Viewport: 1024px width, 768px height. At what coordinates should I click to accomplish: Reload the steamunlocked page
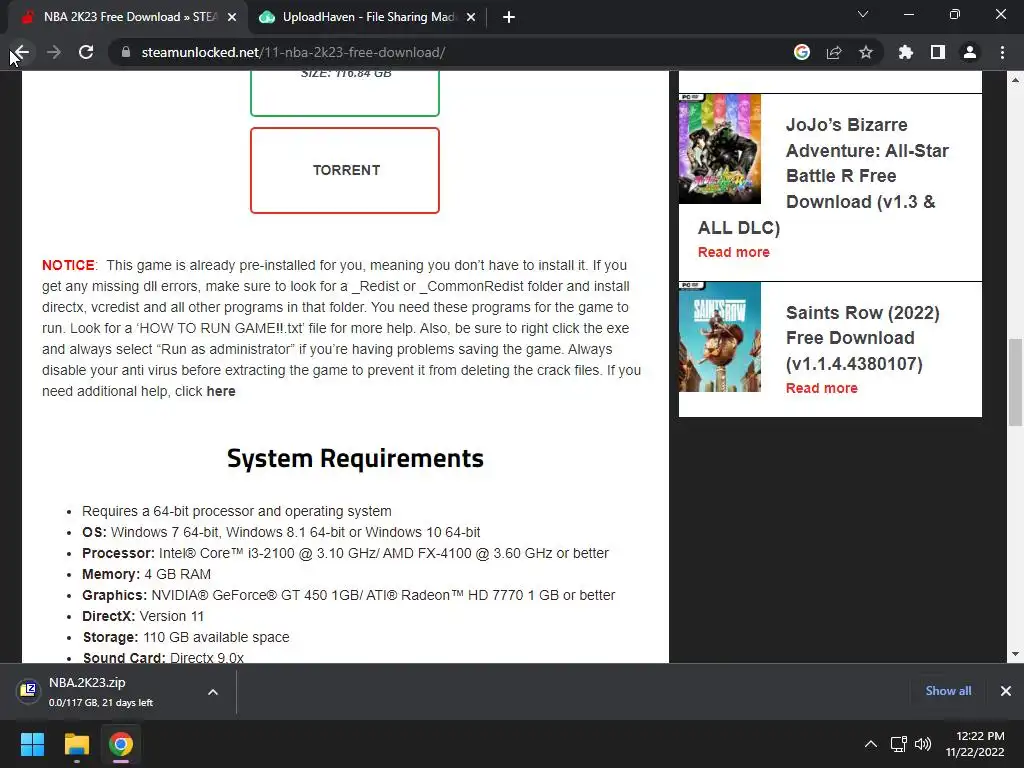pos(86,52)
